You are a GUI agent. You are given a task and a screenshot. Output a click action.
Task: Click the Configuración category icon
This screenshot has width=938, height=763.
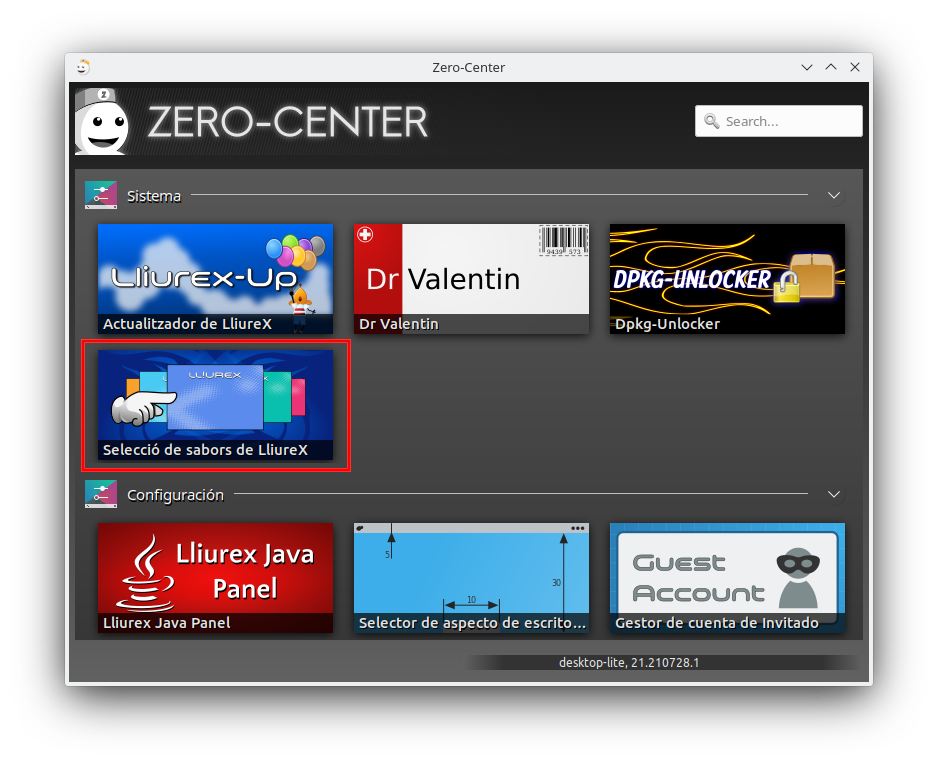[x=101, y=494]
